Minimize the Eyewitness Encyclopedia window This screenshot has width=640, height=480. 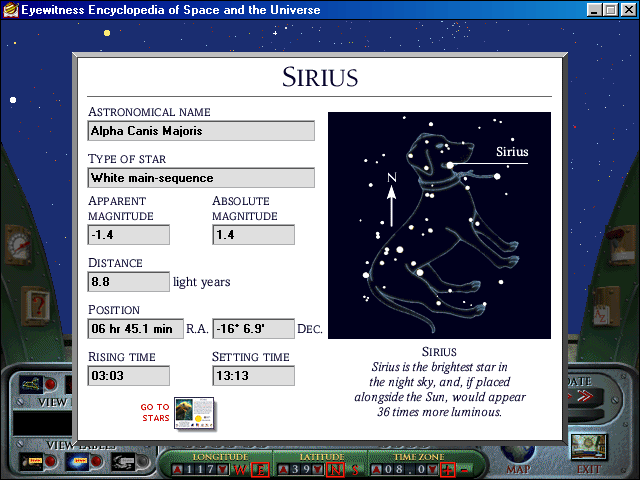click(x=594, y=10)
